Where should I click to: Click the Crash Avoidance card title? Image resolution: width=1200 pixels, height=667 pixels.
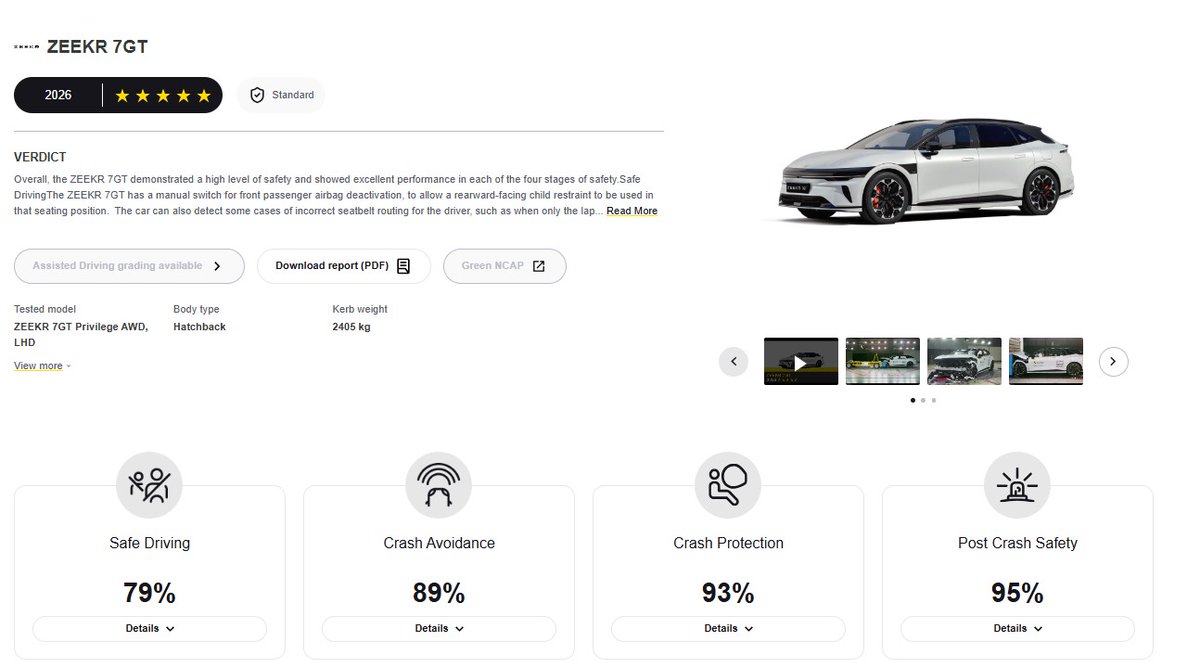(x=439, y=543)
